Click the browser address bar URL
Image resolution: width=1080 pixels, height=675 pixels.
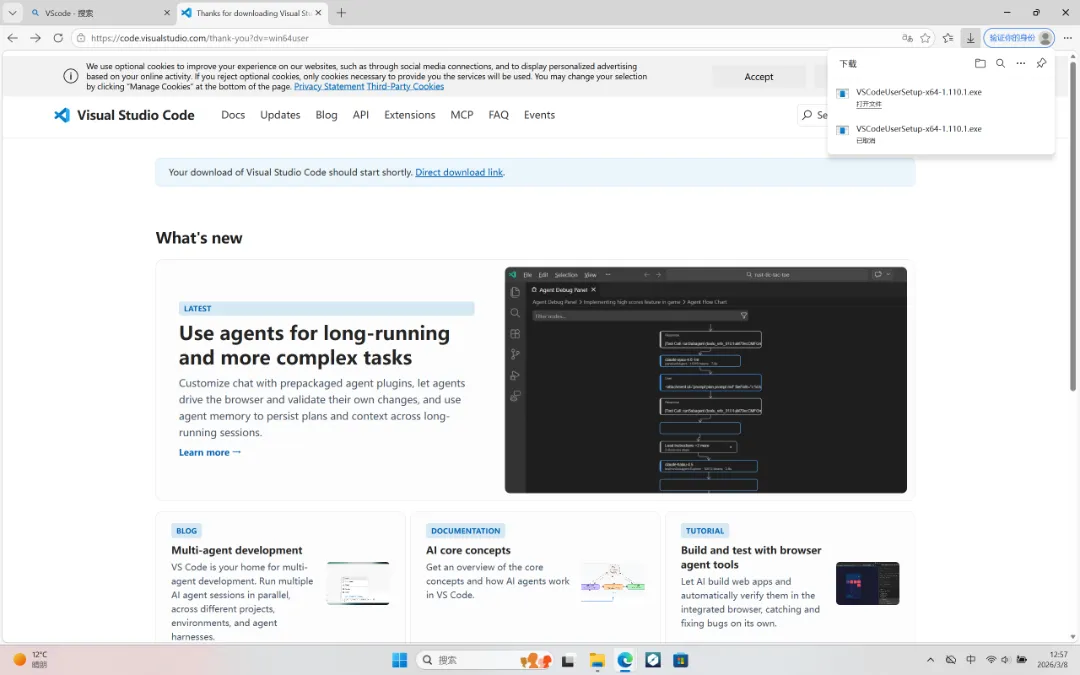tap(200, 38)
